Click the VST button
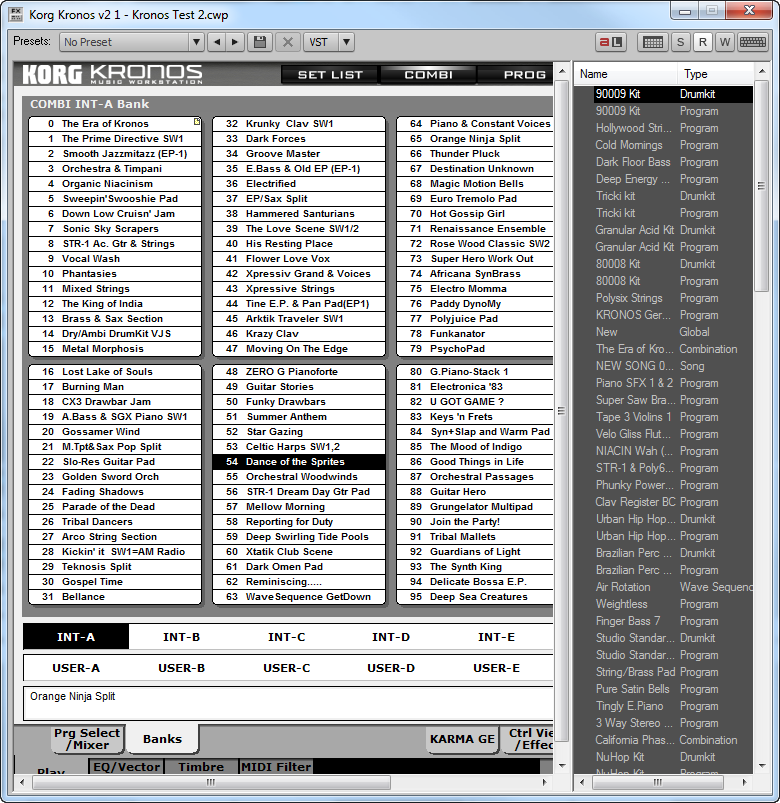This screenshot has width=780, height=803. [x=321, y=42]
